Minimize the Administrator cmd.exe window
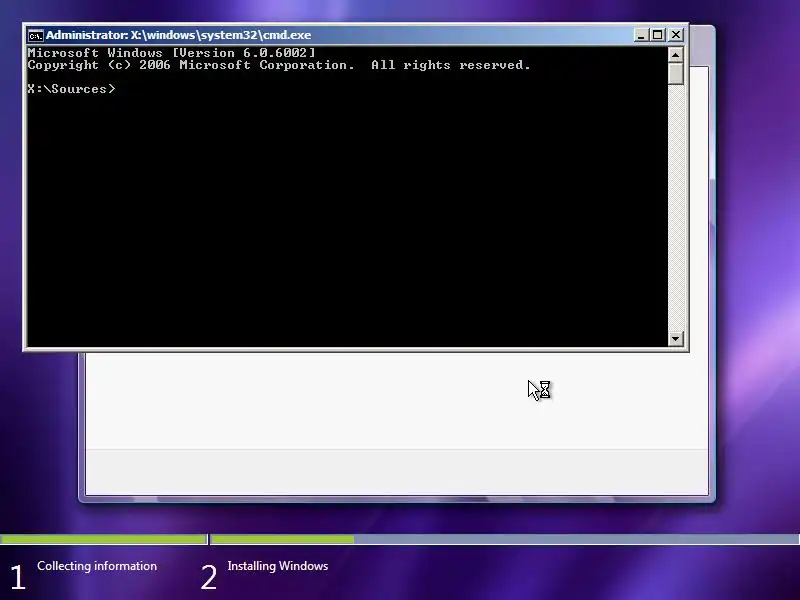Screen dimensions: 800x600 click(x=641, y=35)
